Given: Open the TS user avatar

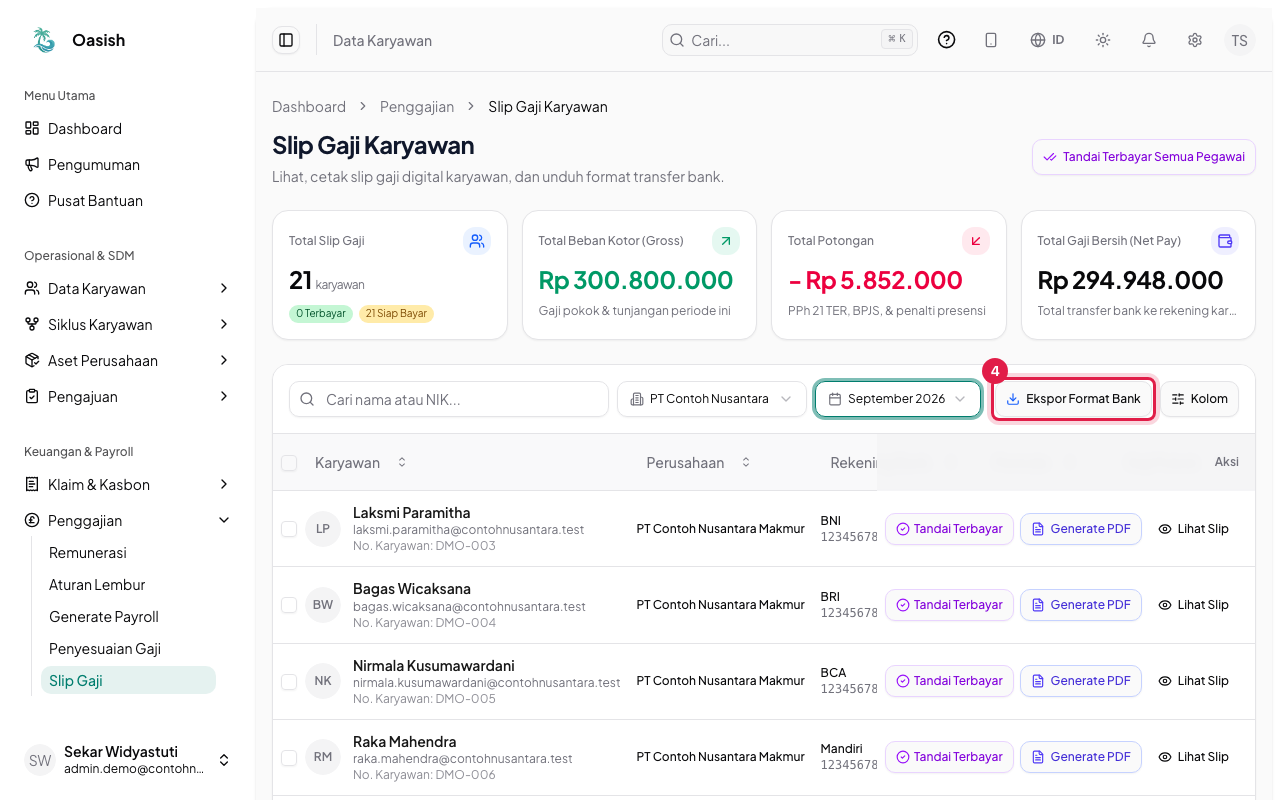Looking at the screenshot, I should tap(1240, 40).
